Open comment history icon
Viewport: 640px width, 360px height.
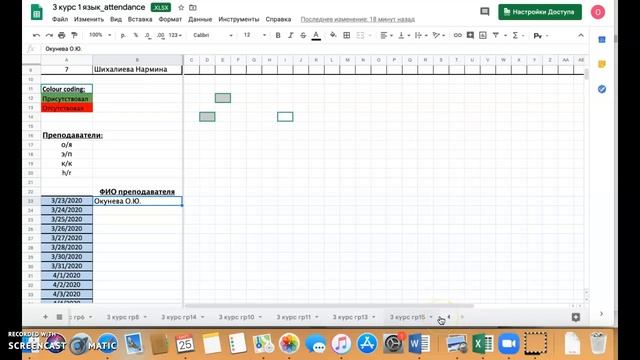pos(484,12)
